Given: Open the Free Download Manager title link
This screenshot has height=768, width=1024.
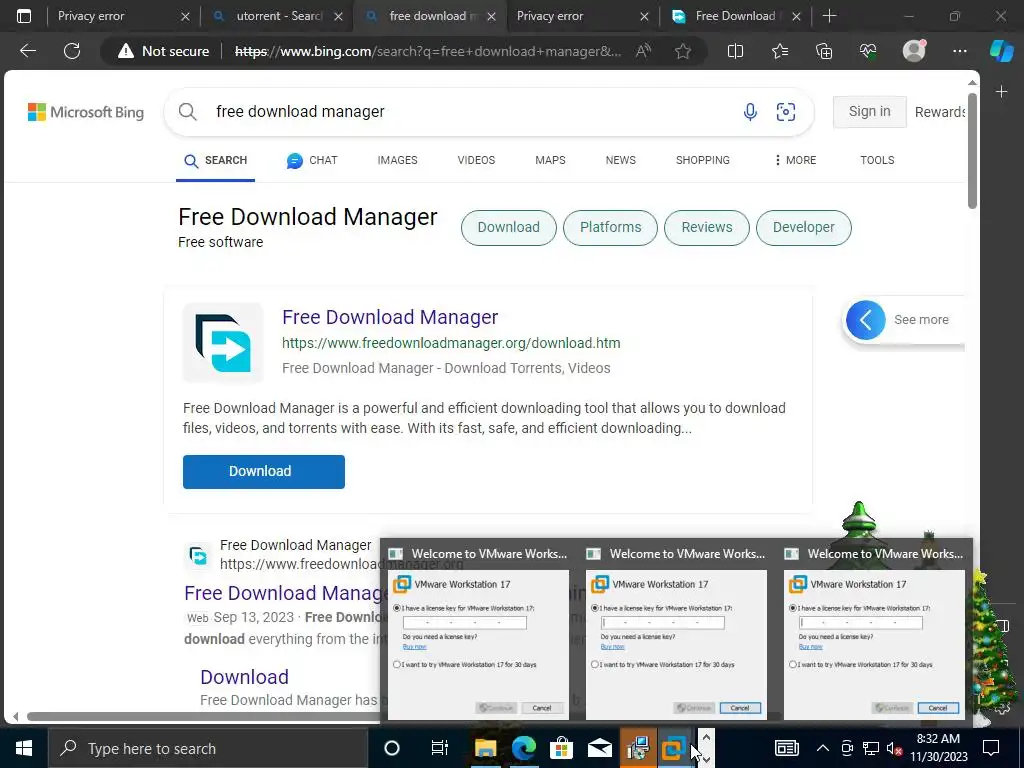Looking at the screenshot, I should tap(390, 317).
